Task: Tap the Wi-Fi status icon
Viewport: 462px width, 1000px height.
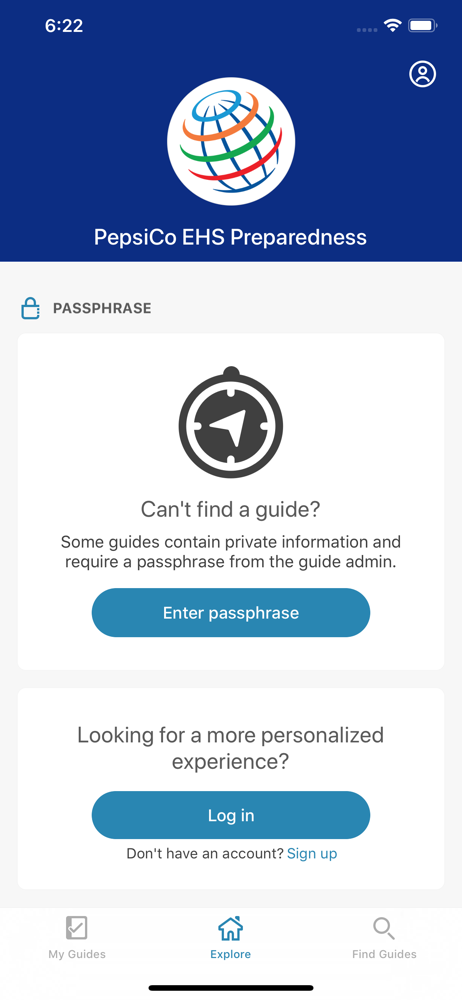Action: point(392,26)
